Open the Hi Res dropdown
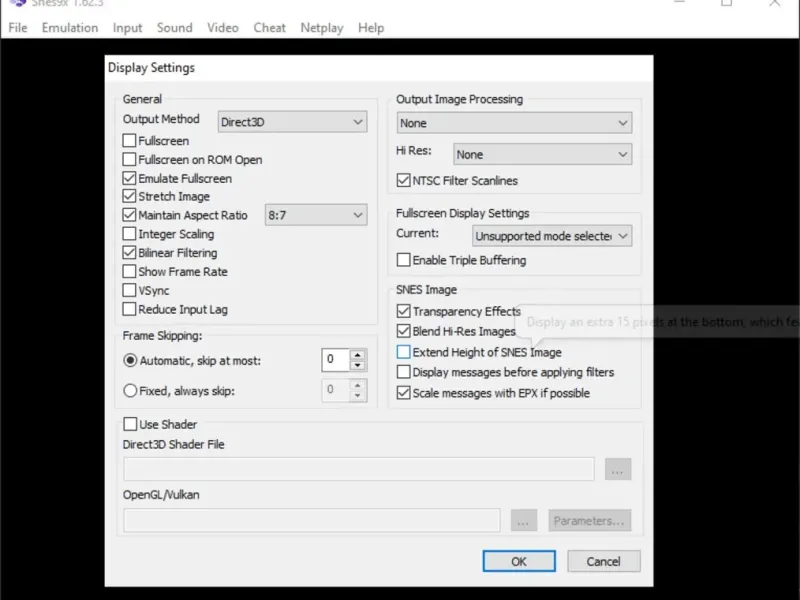Screen dimensions: 800x600 pos(542,154)
